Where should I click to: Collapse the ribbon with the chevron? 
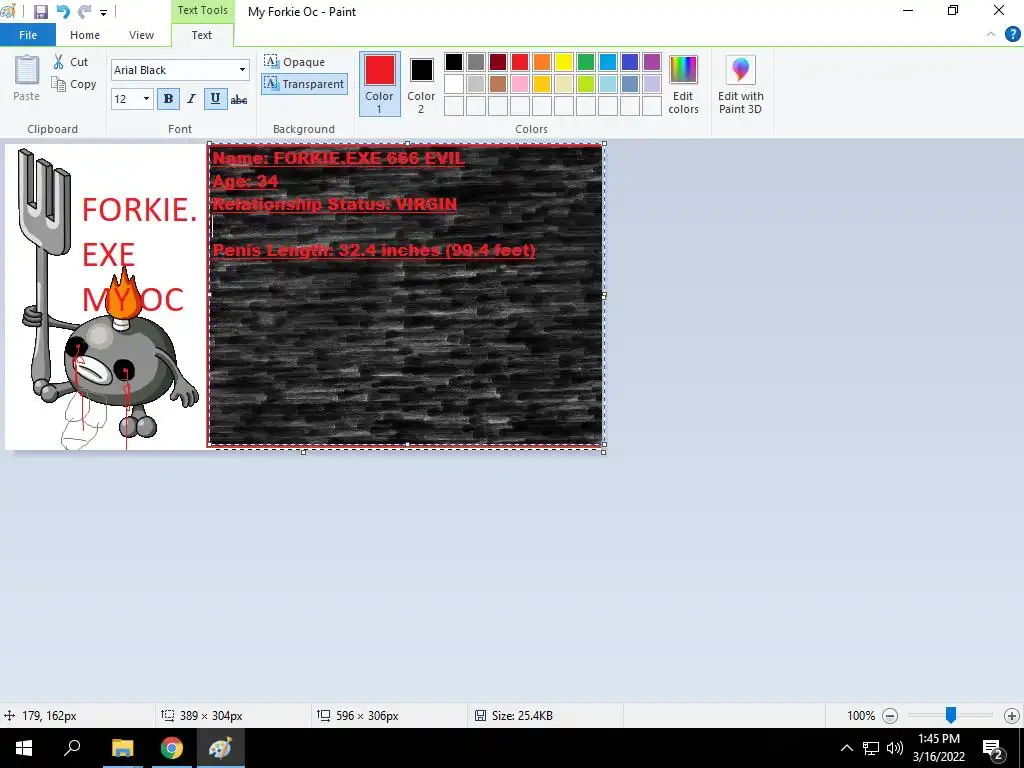click(x=991, y=35)
